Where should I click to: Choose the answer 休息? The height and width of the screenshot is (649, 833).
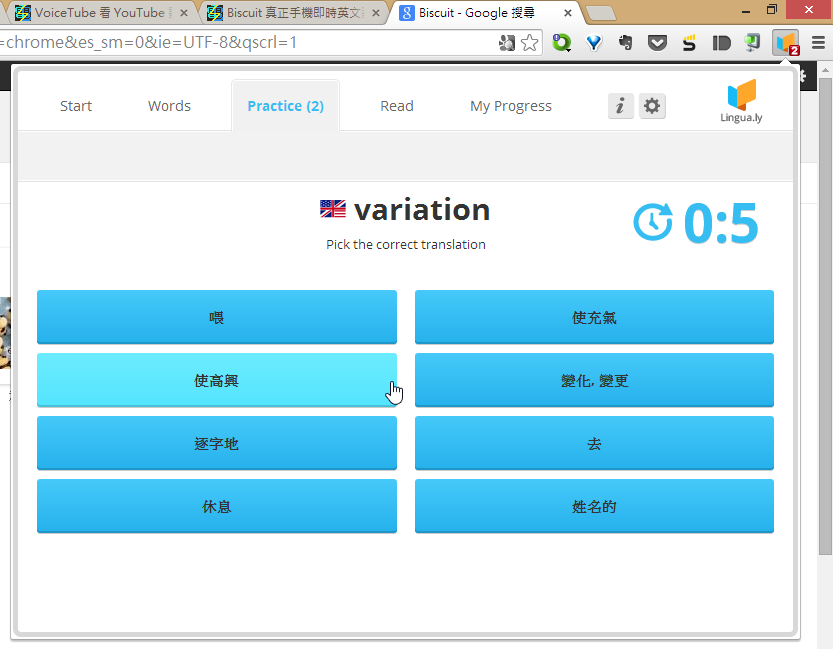click(217, 506)
